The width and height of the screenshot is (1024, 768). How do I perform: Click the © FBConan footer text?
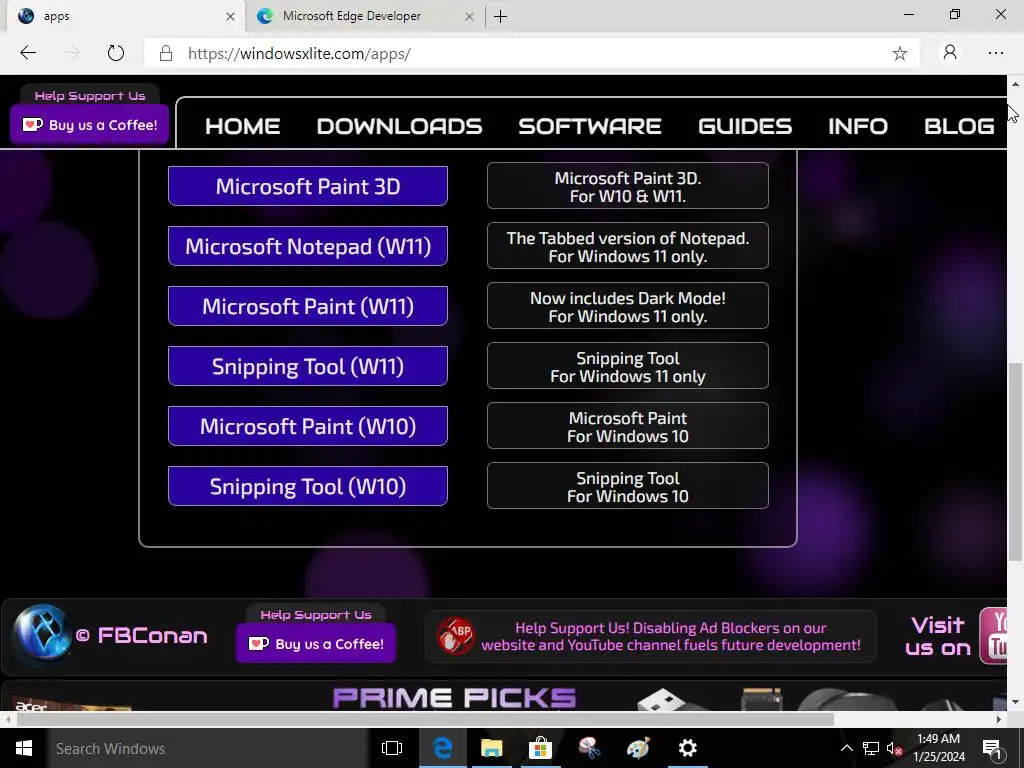pos(142,635)
